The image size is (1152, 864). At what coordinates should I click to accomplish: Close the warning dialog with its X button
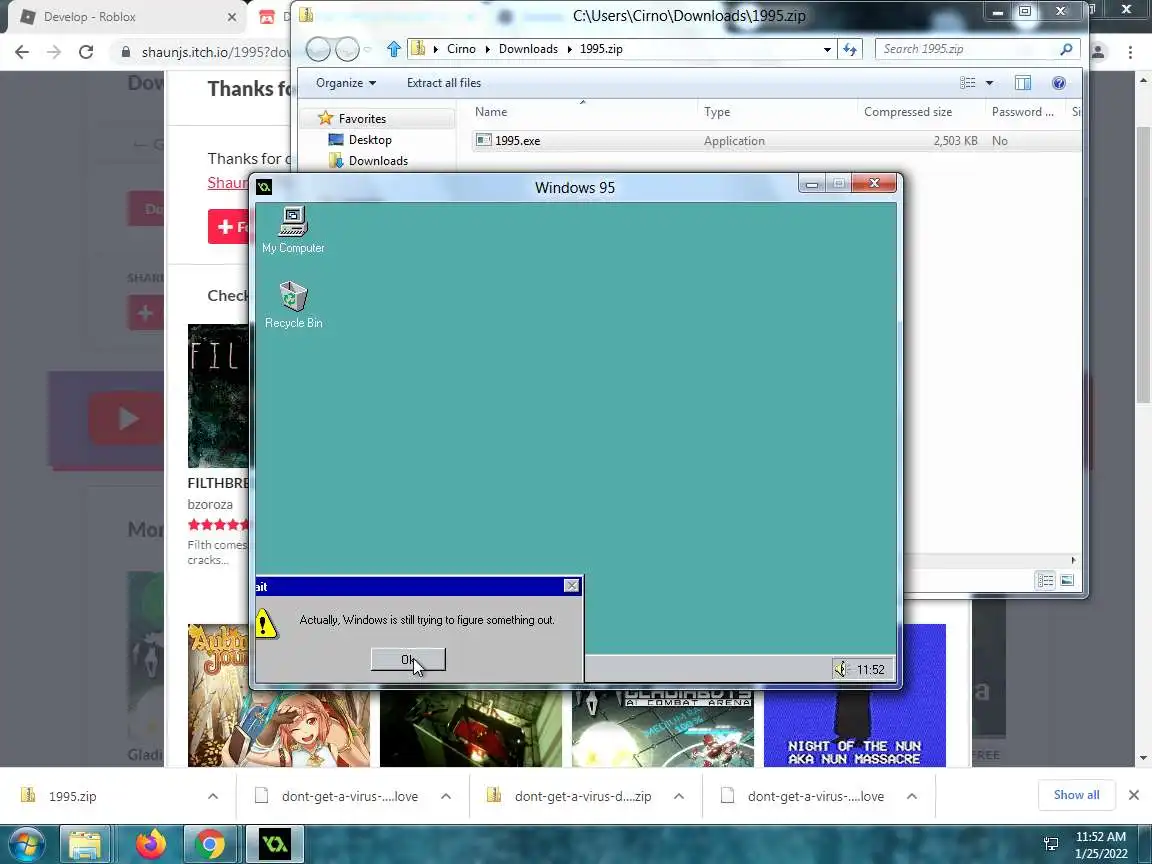(x=571, y=586)
